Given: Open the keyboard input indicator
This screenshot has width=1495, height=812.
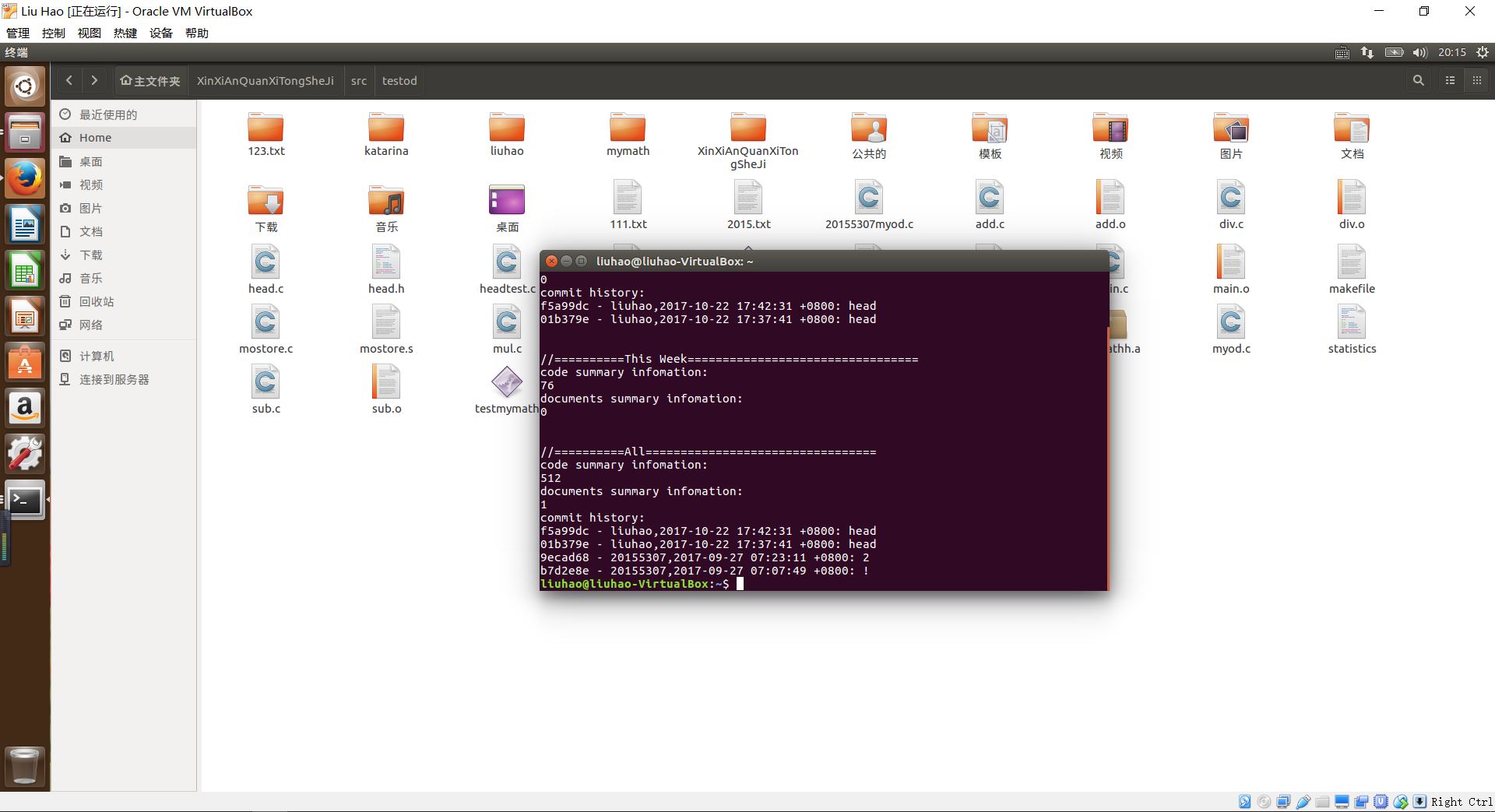Looking at the screenshot, I should point(1342,52).
